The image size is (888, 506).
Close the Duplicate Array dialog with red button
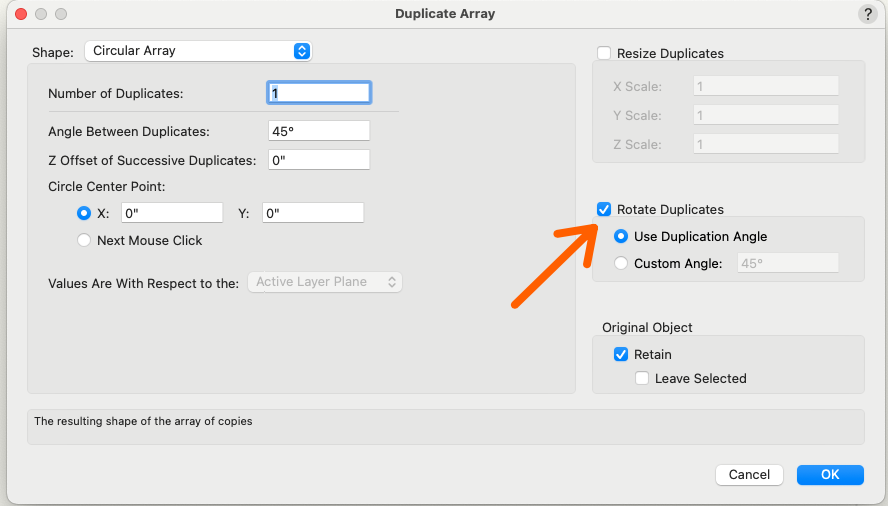point(20,14)
